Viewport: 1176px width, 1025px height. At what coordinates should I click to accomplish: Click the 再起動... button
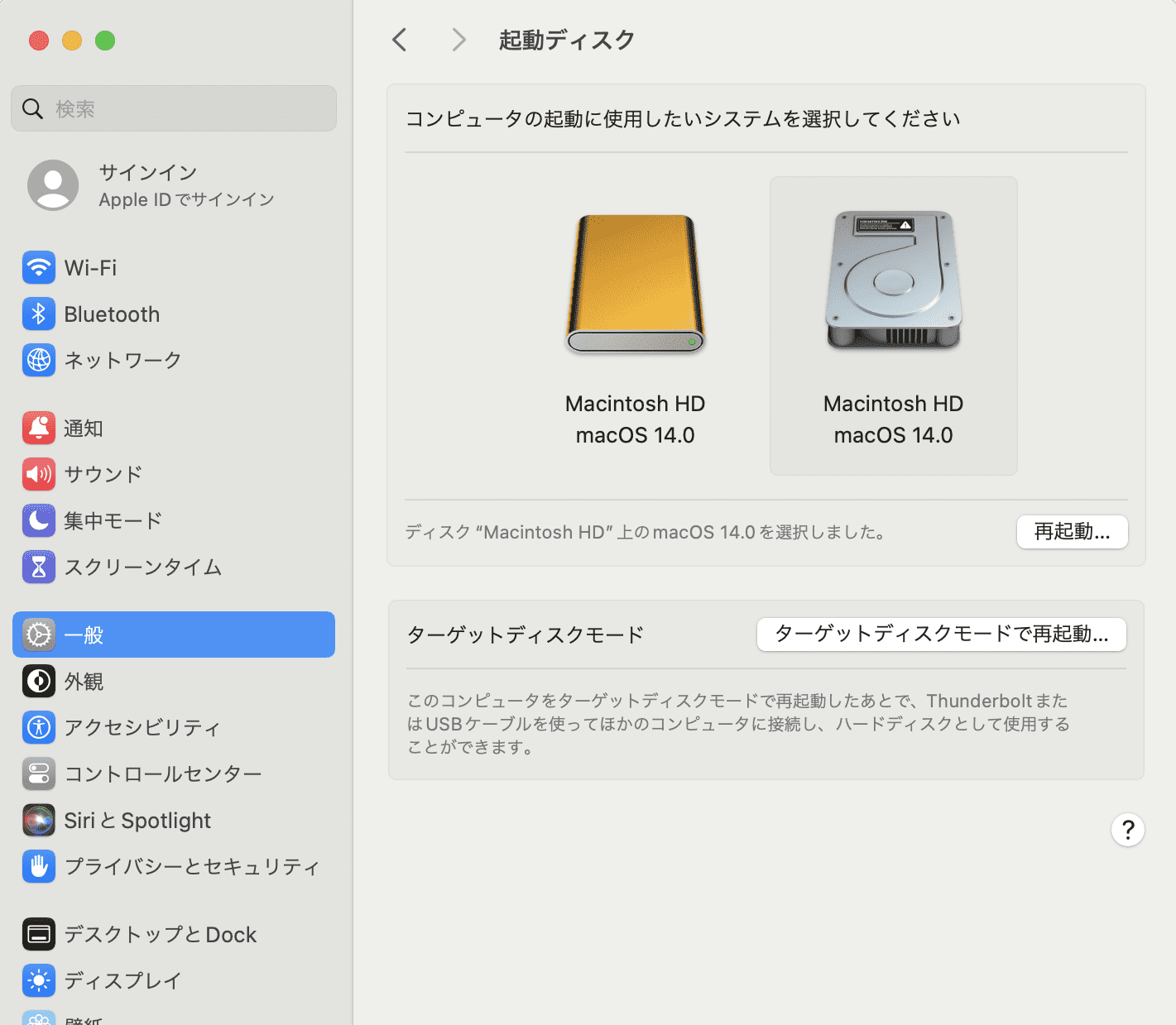(x=1073, y=532)
